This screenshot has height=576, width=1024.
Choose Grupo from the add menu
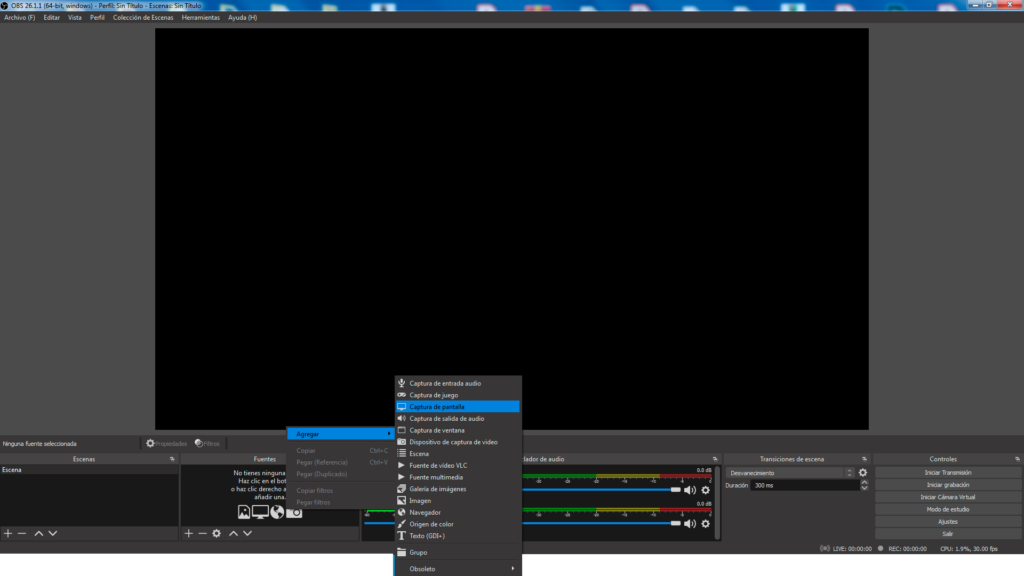(x=457, y=552)
